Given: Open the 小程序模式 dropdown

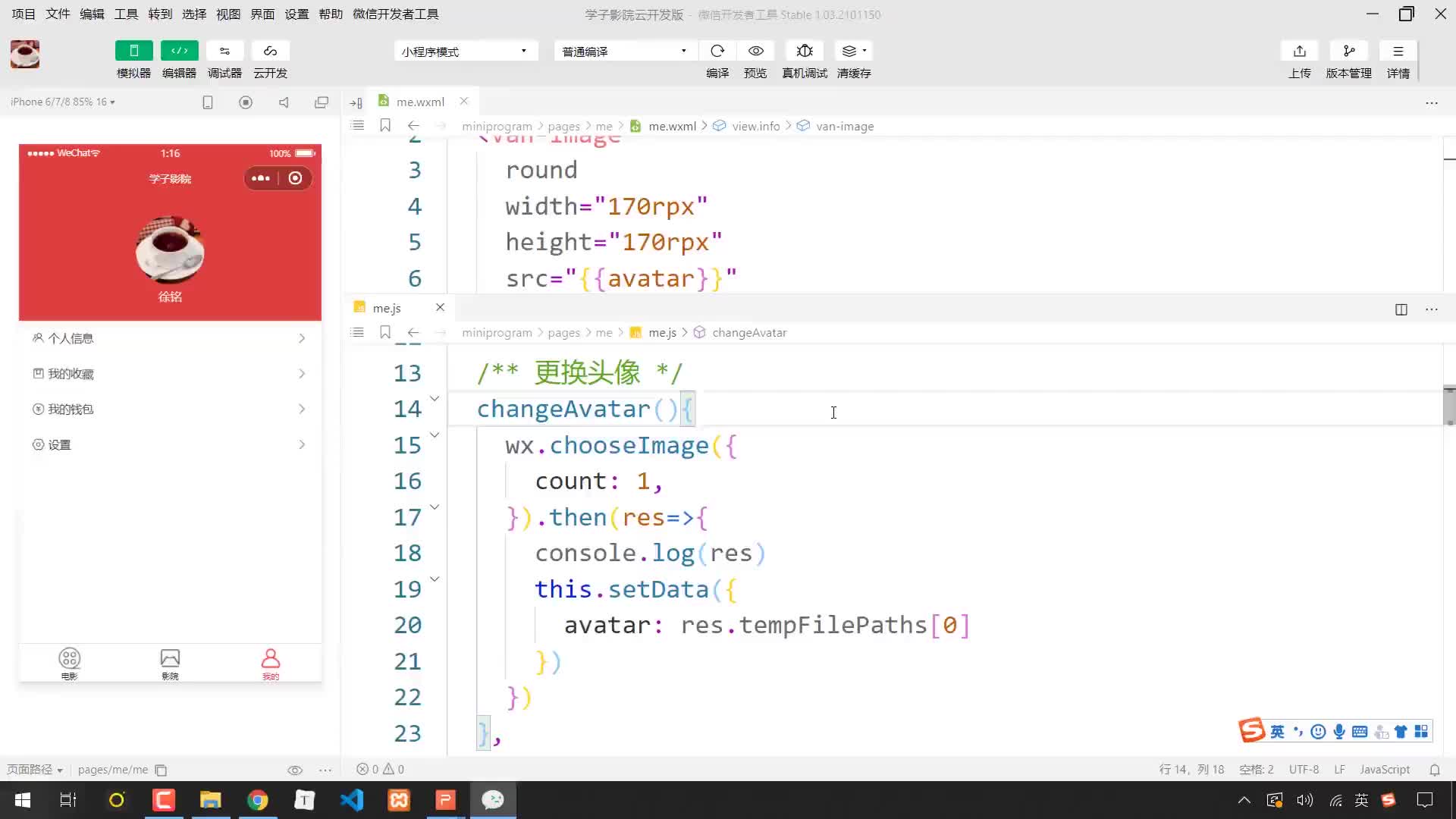Looking at the screenshot, I should click(x=465, y=51).
